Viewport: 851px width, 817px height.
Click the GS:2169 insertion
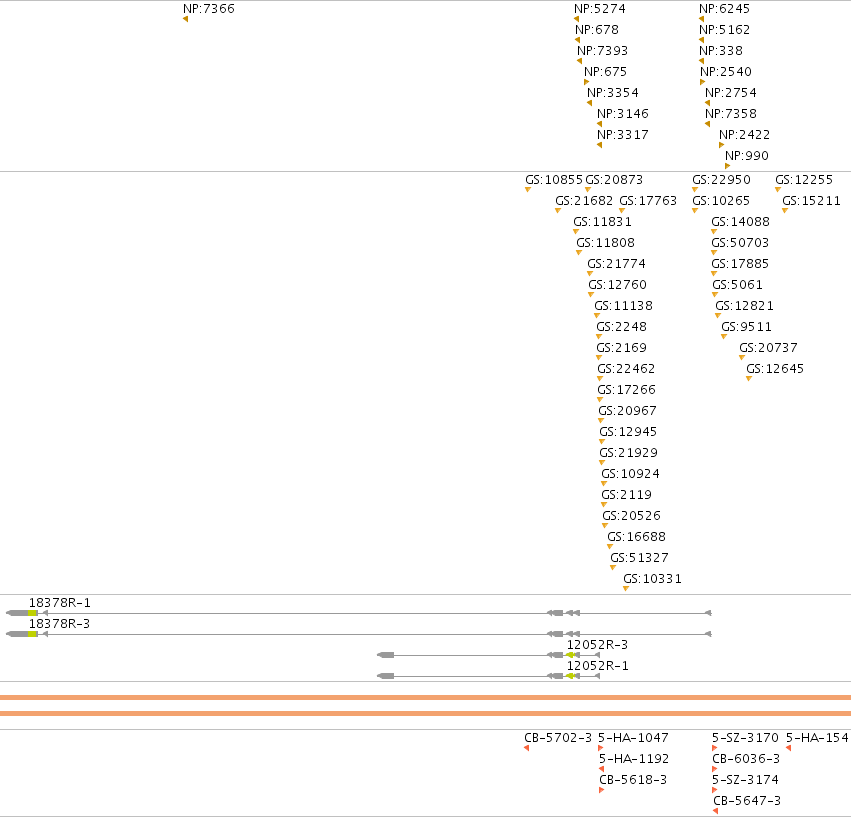point(621,348)
